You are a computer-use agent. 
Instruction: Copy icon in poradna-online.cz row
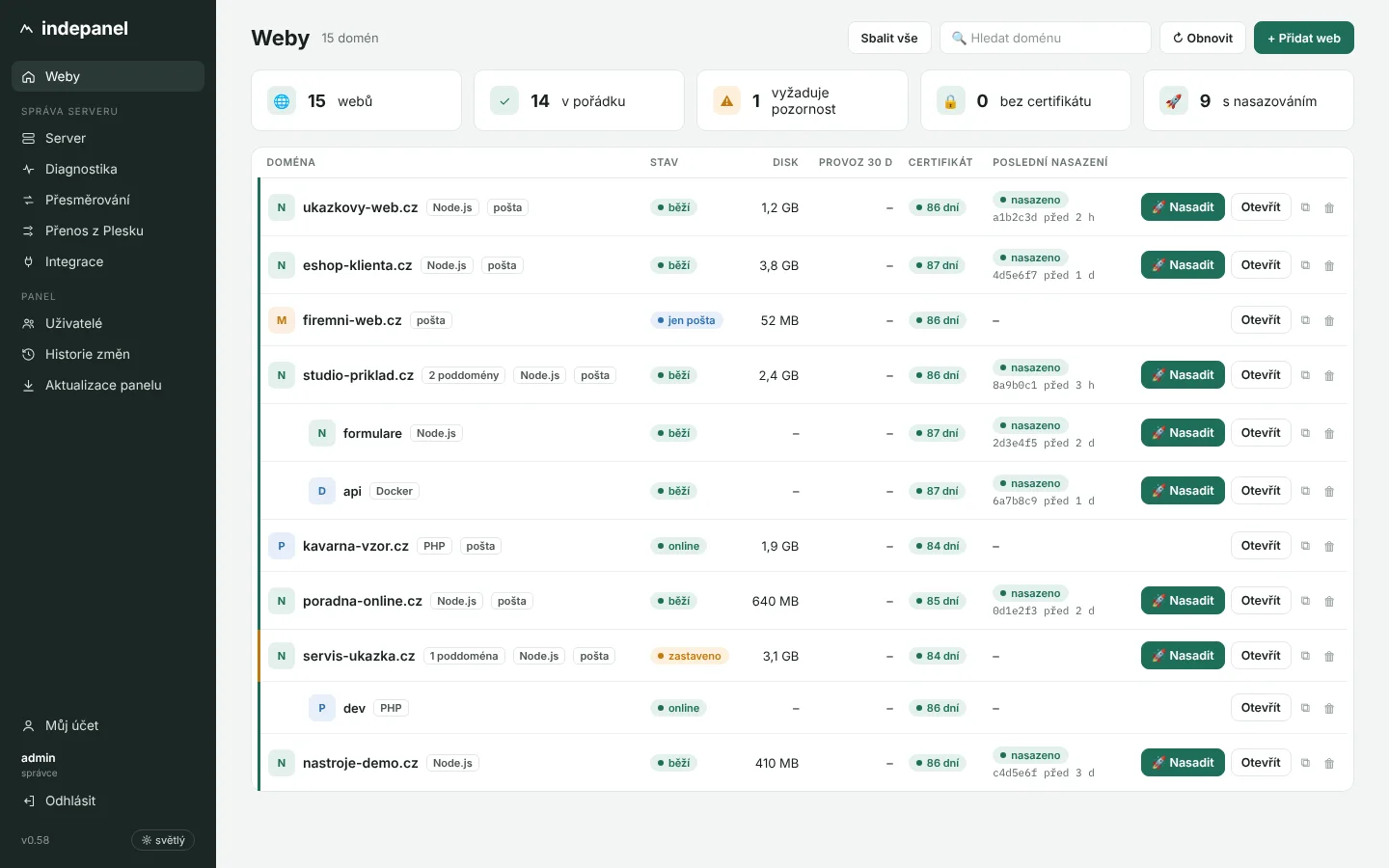pos(1305,601)
